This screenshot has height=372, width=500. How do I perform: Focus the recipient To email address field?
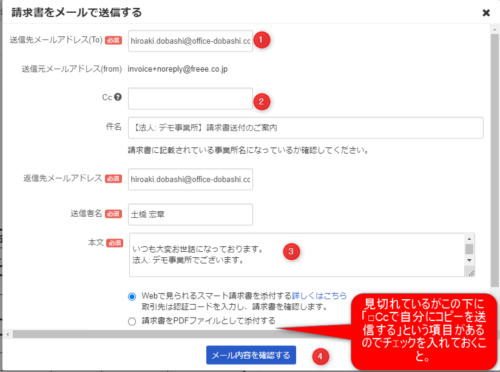pyautogui.click(x=190, y=41)
